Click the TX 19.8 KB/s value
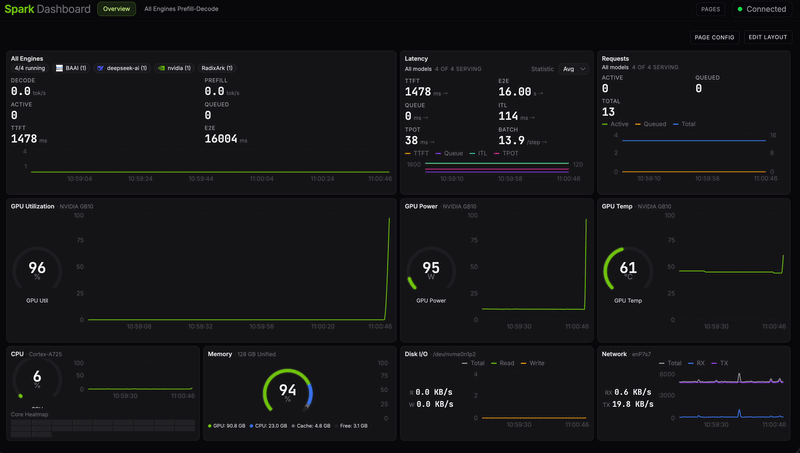This screenshot has width=800, height=453. (x=628, y=404)
